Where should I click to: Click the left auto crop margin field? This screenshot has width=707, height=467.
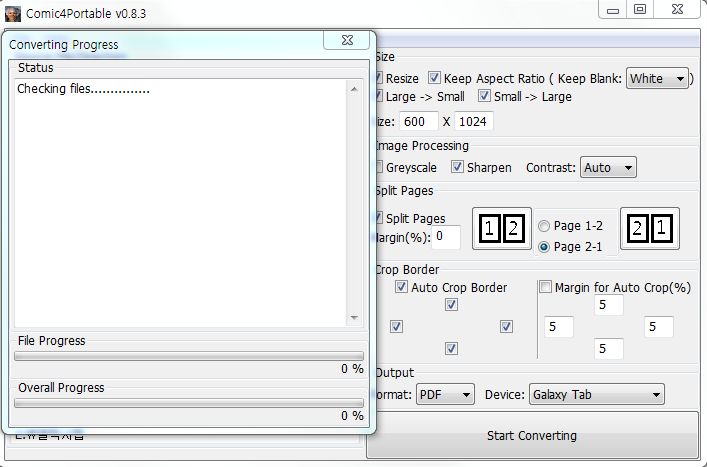coord(559,327)
